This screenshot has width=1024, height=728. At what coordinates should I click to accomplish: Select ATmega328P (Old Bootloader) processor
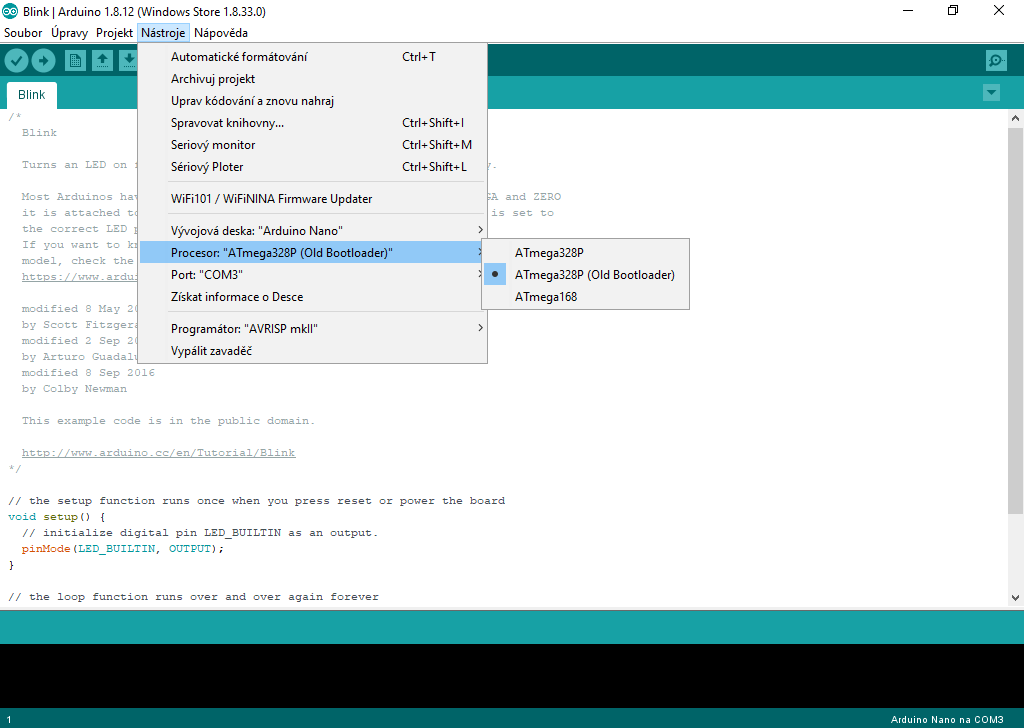(x=594, y=275)
